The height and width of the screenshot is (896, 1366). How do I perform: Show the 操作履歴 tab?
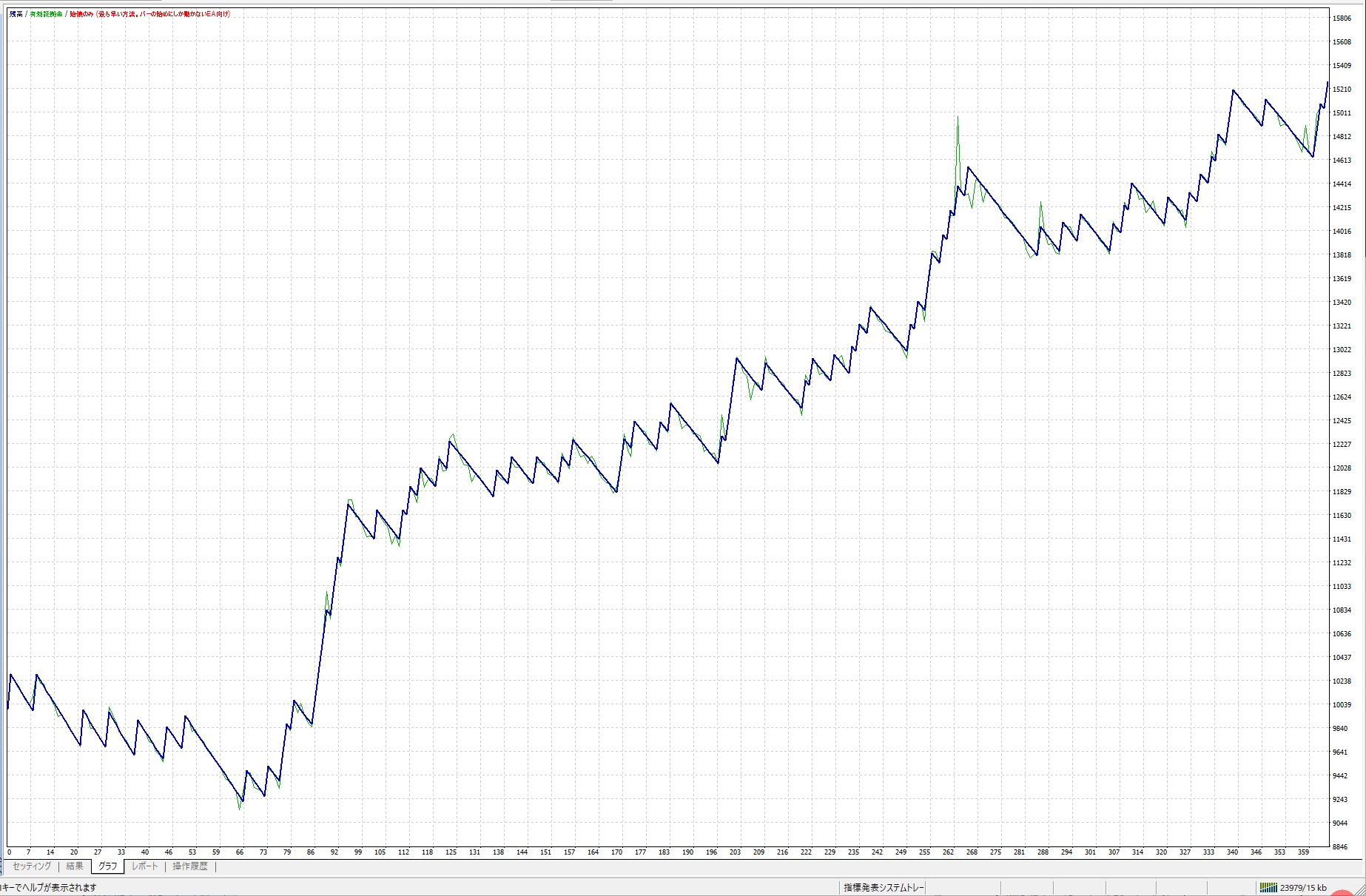[x=190, y=866]
